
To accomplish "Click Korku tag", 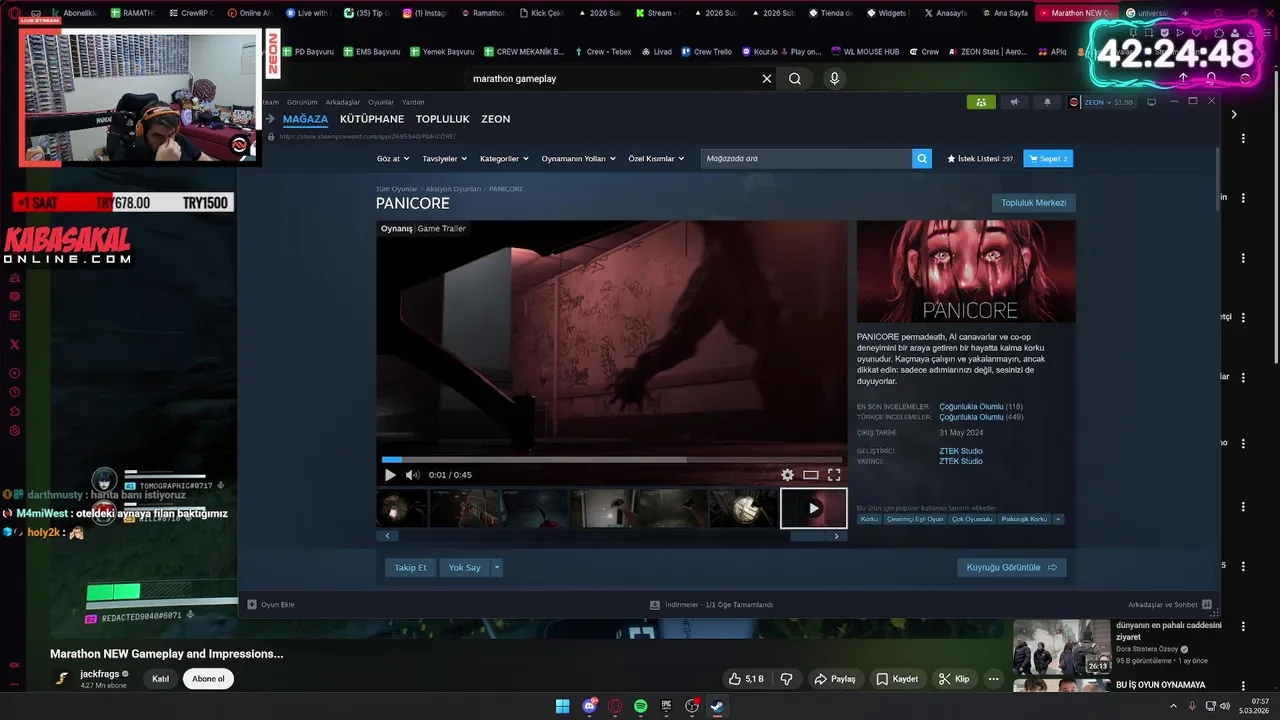I will tap(870, 519).
